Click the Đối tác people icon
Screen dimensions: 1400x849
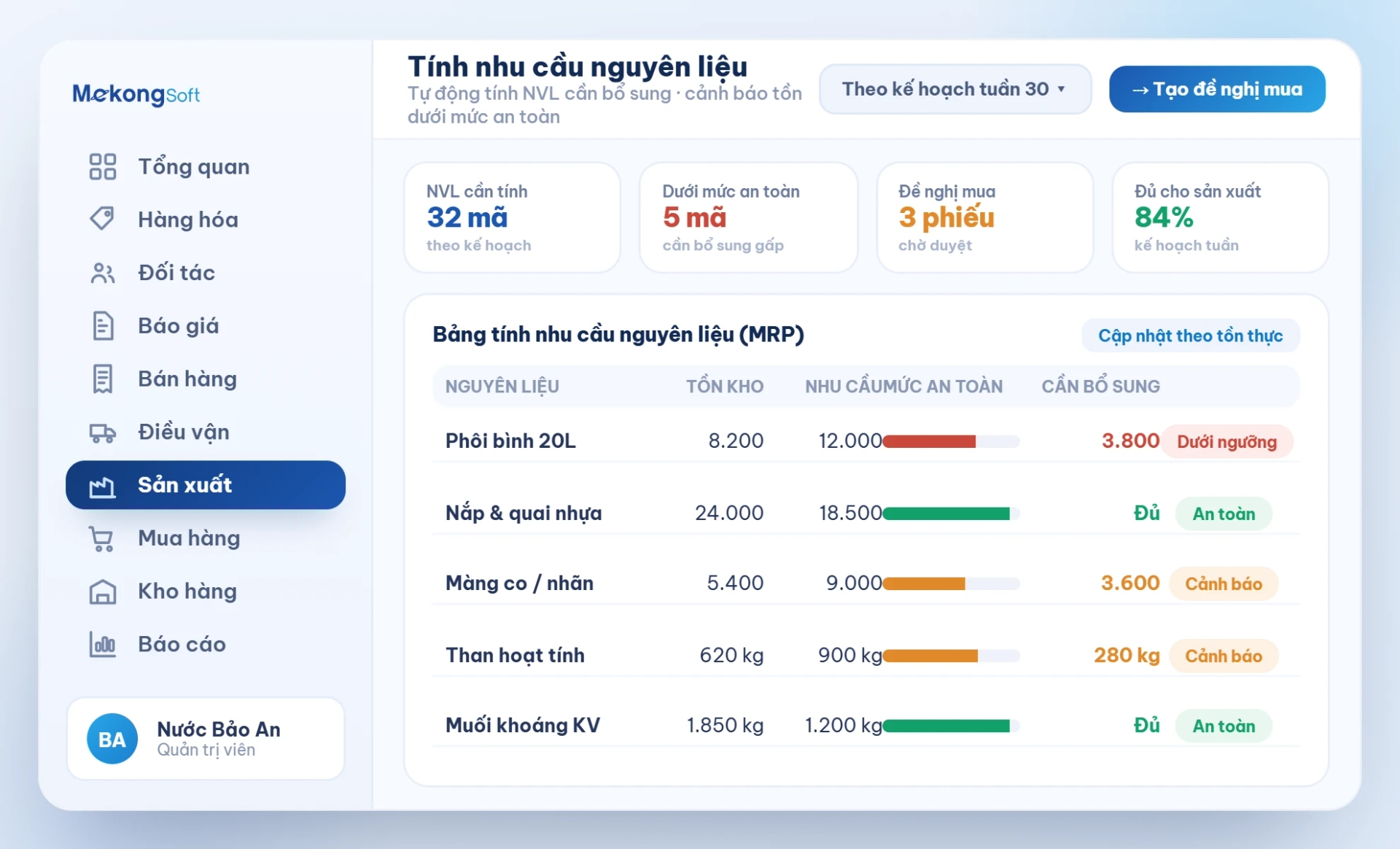102,273
